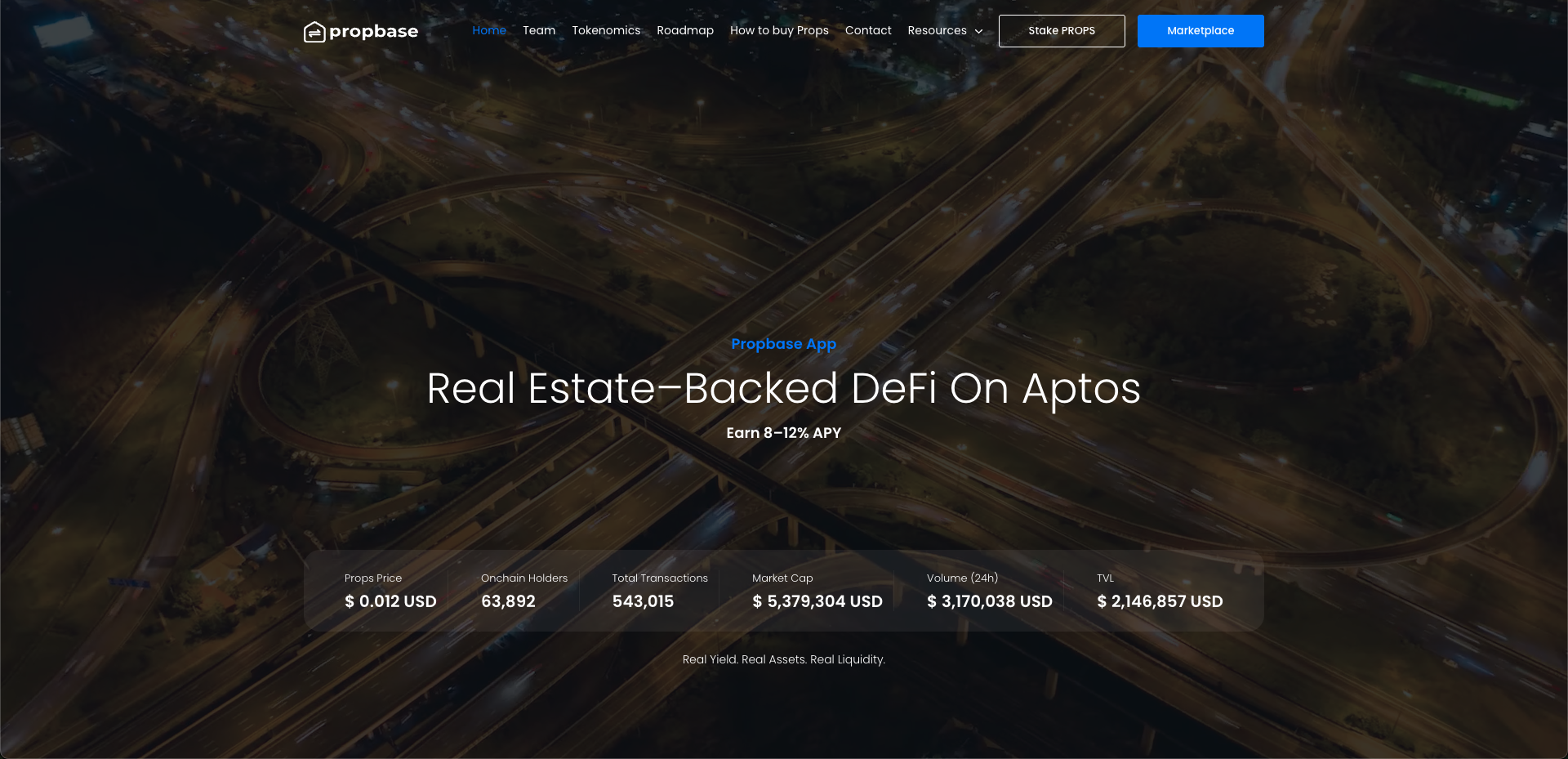Open How to buy Props
Screen dimensions: 1568x759
(779, 30)
